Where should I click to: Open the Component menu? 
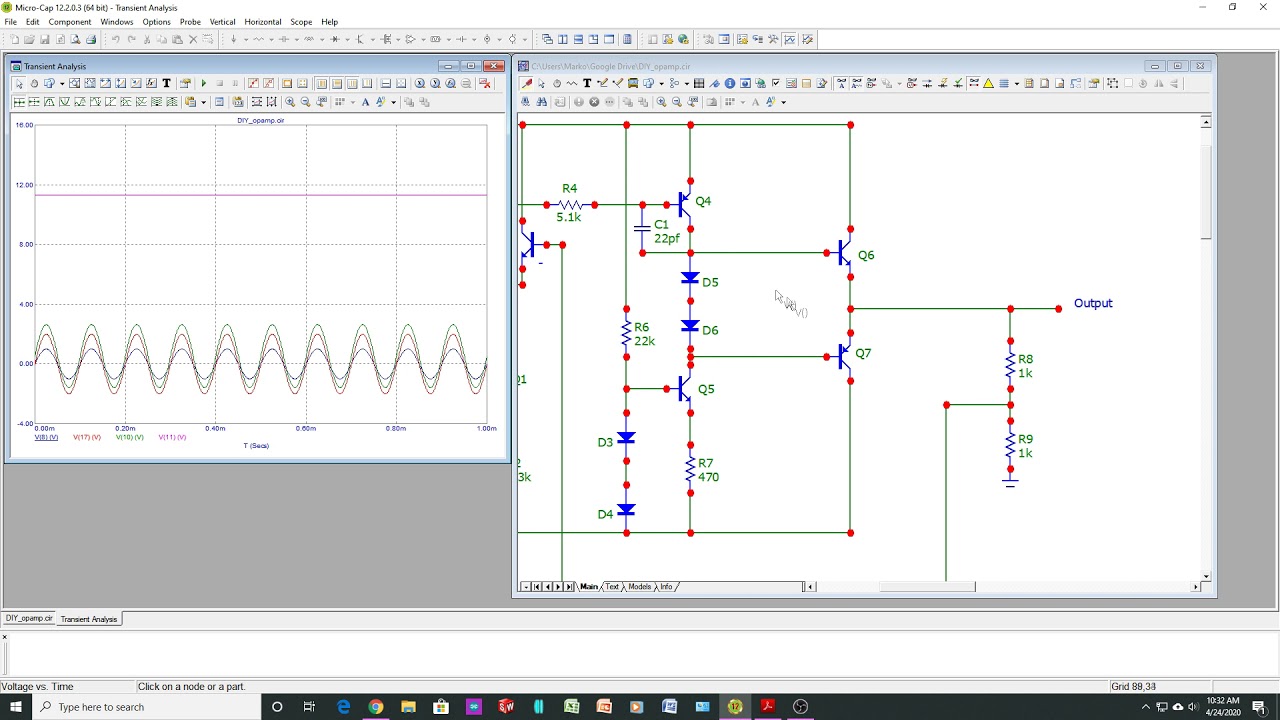[70, 22]
